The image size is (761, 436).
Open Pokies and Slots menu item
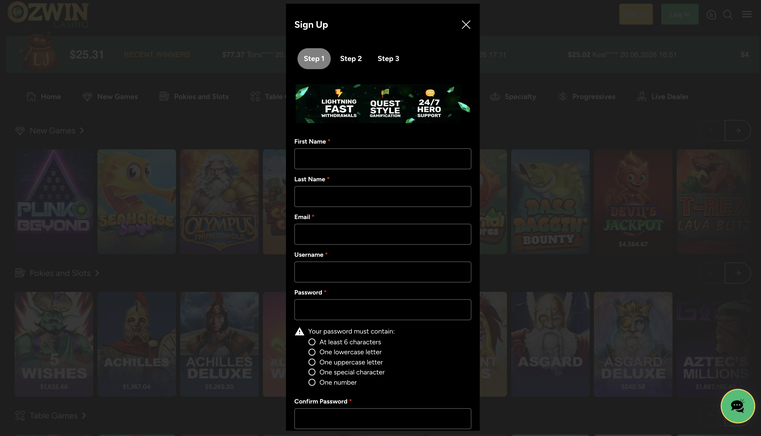click(194, 97)
